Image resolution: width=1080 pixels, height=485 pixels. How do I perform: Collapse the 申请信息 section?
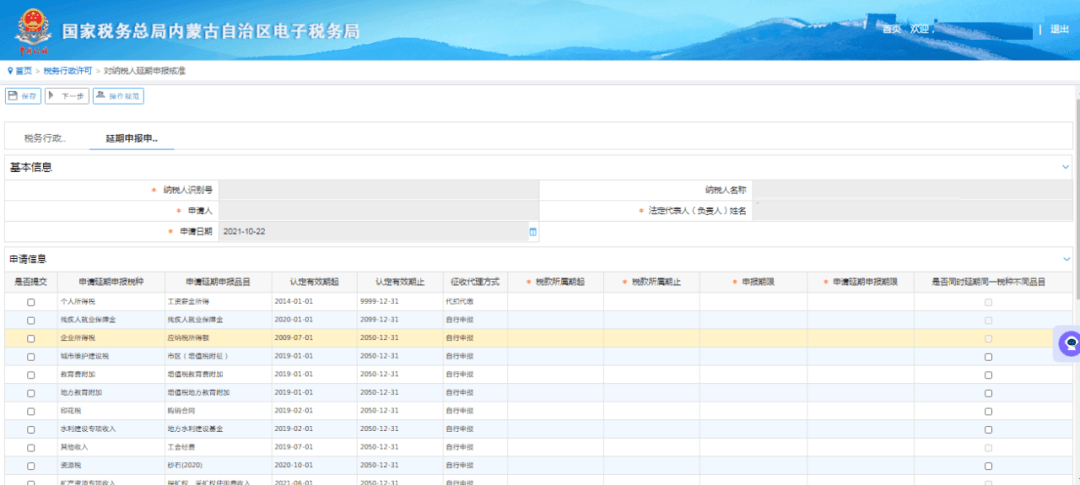[x=1066, y=260]
